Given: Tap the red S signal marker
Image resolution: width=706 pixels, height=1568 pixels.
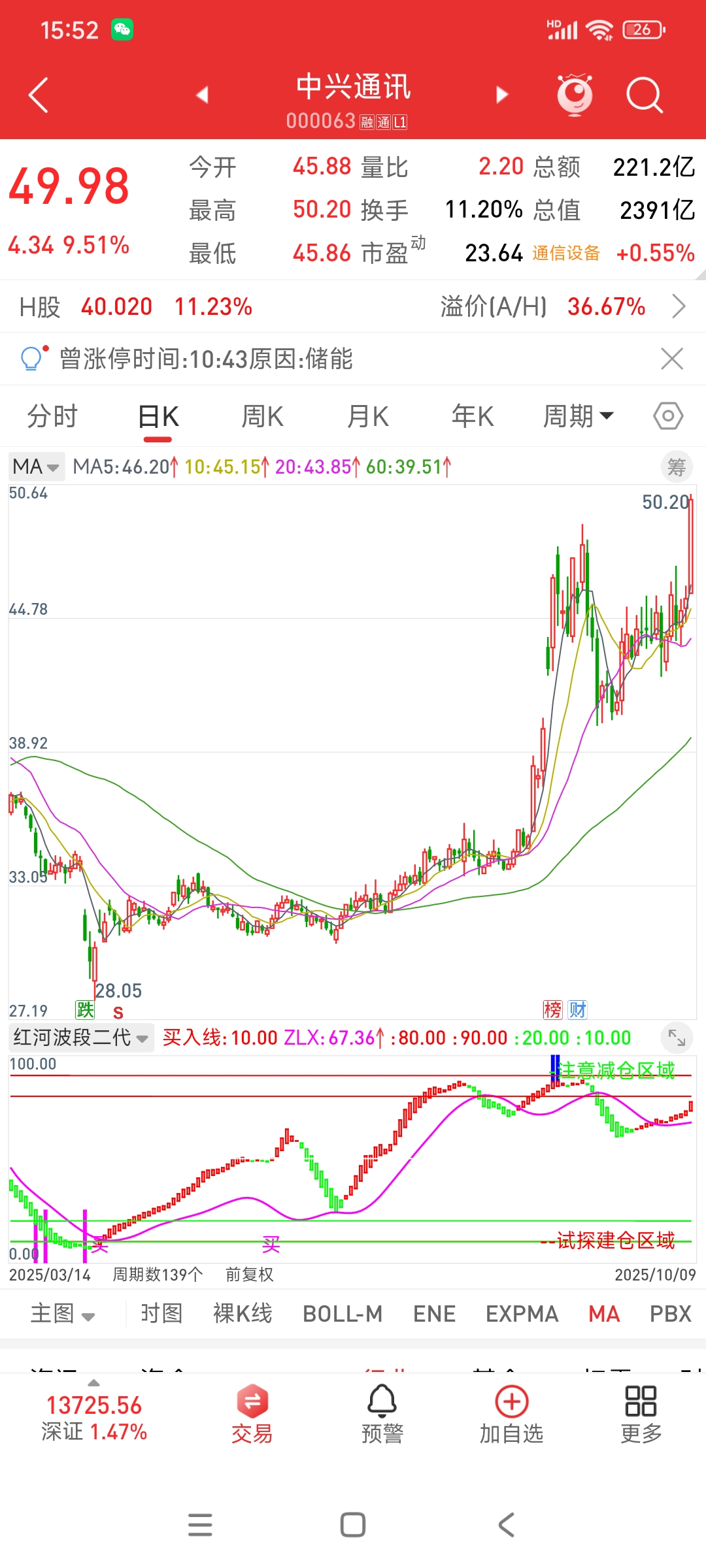Looking at the screenshot, I should [x=118, y=1013].
